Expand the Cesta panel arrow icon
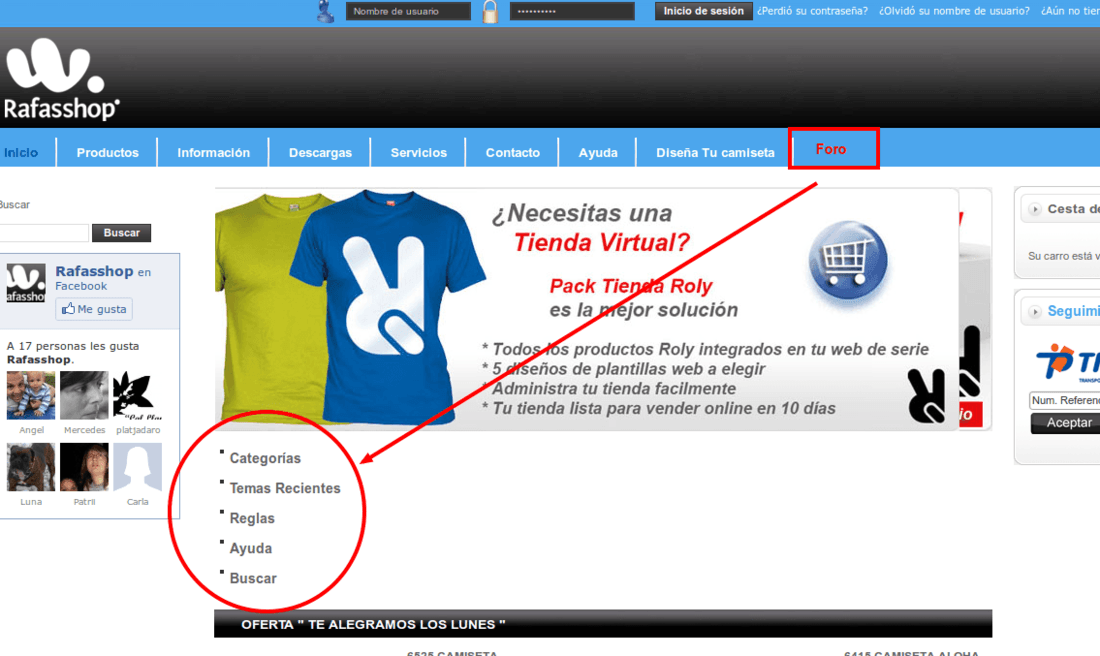The height and width of the screenshot is (656, 1100). [x=1035, y=209]
